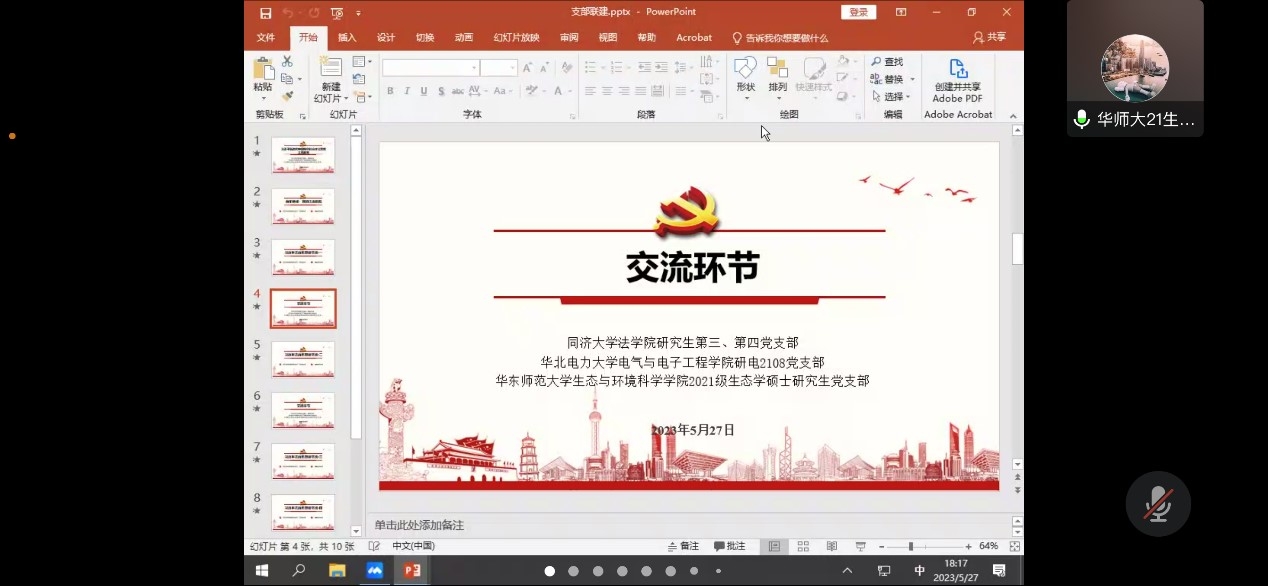Start slideshow from status bar icon
Image resolution: width=1268 pixels, height=586 pixels.
pos(860,547)
